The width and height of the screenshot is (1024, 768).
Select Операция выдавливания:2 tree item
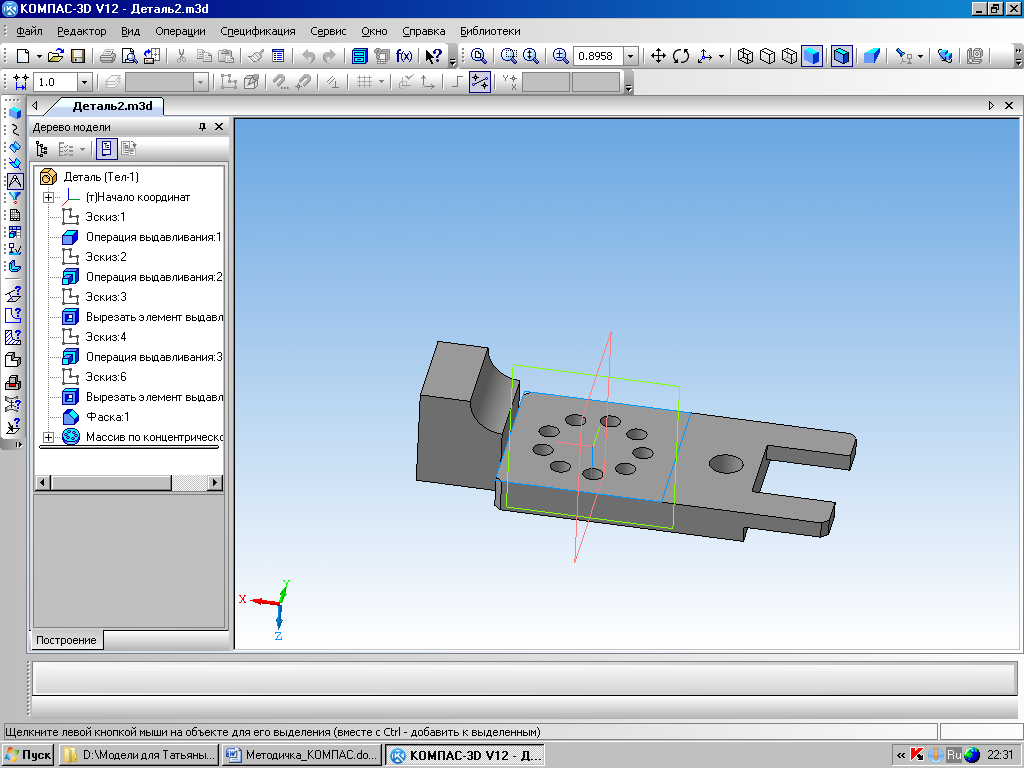coord(154,277)
